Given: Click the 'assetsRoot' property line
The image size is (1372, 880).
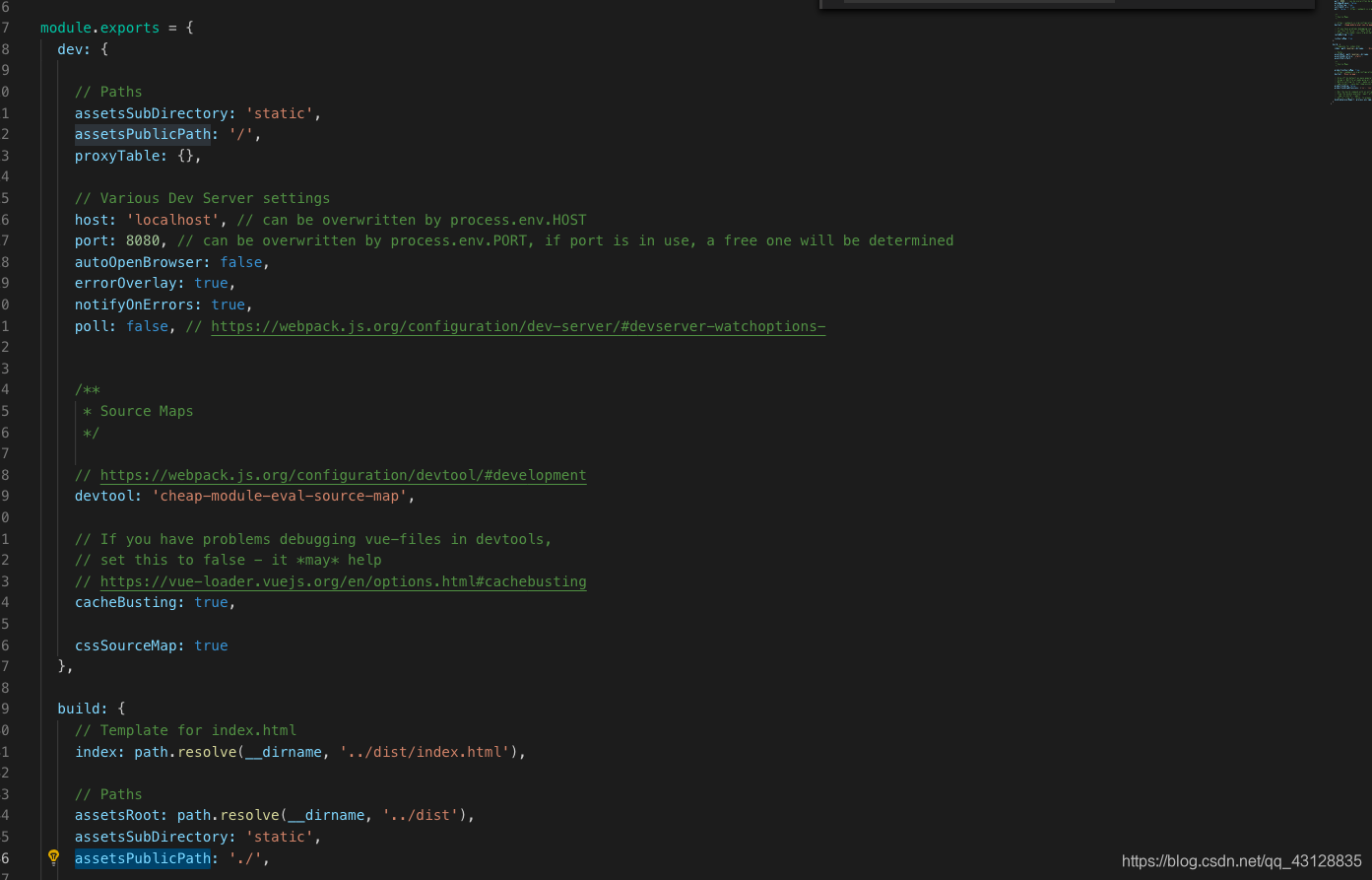Looking at the screenshot, I should coord(275,815).
